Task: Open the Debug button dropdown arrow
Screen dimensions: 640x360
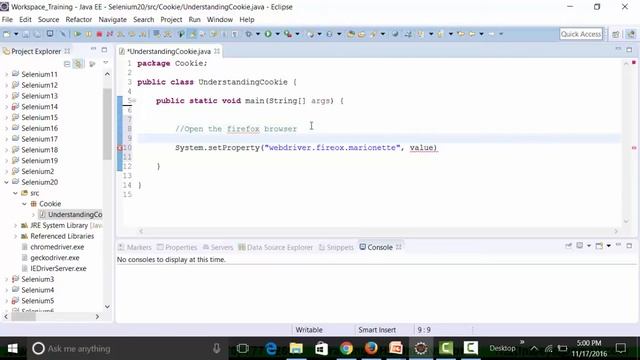Action: (258, 34)
